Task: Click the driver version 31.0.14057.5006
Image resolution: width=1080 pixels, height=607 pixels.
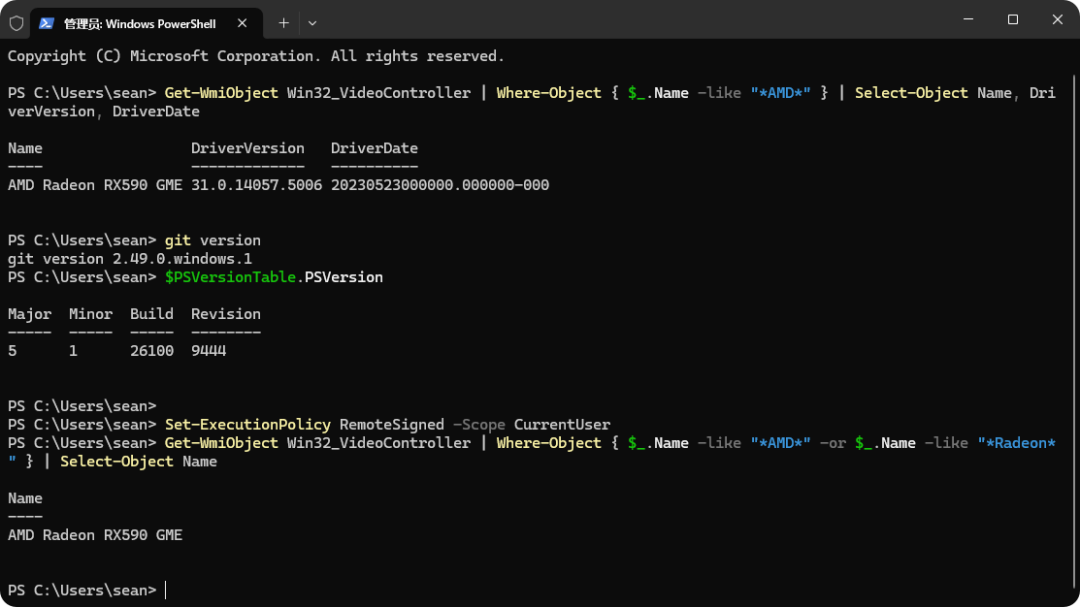Action: click(256, 185)
